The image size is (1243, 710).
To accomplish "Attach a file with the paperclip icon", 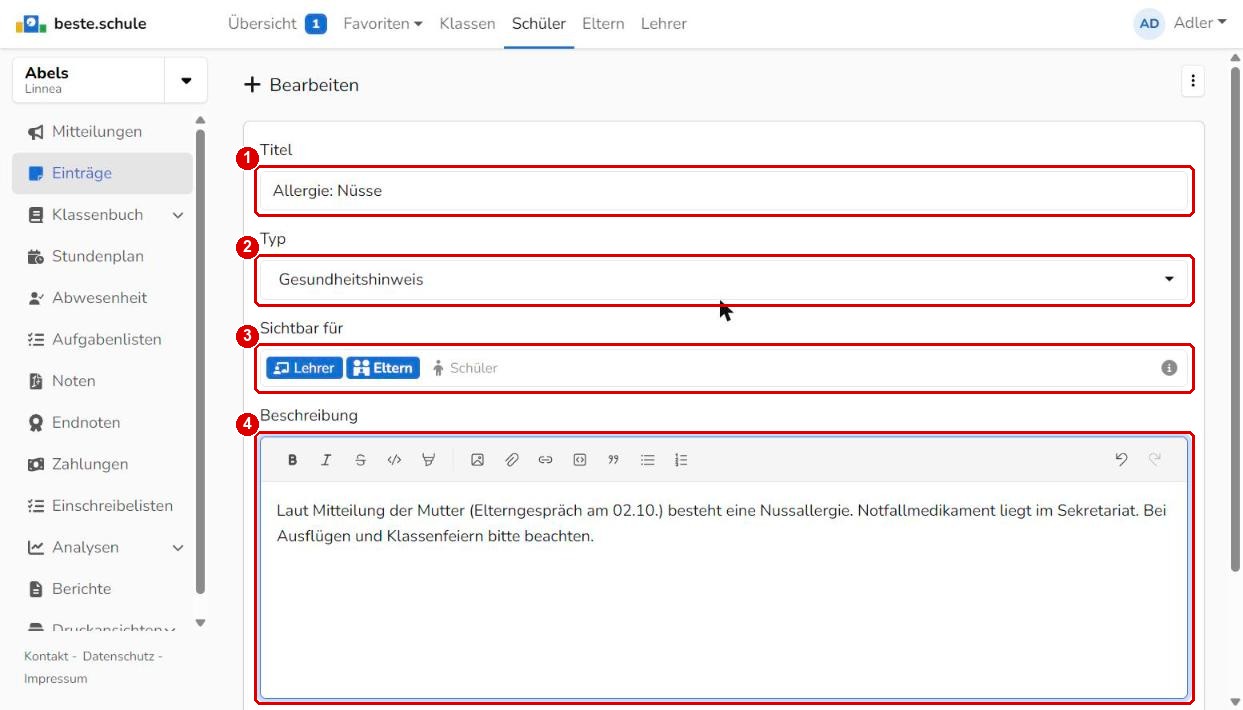I will (x=511, y=460).
